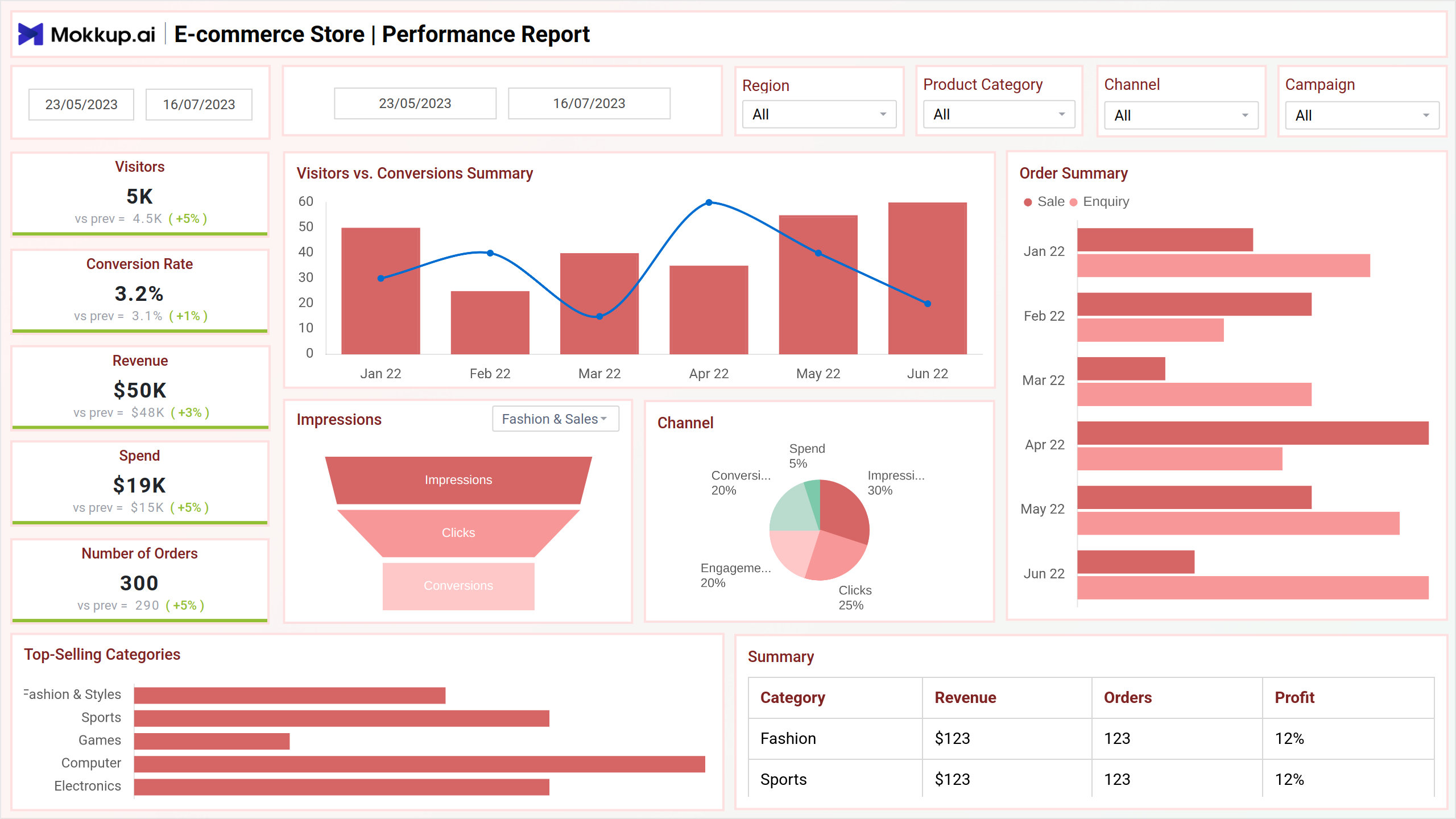Click the Mar 22 visitors bar
Screen dimensions: 1456x819
point(599,304)
